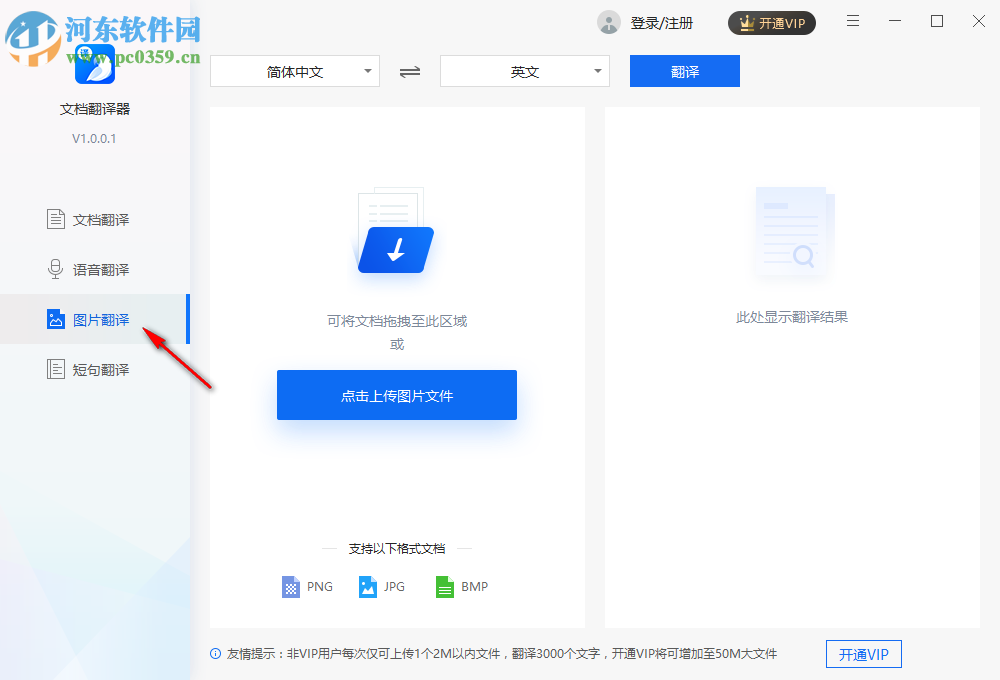The width and height of the screenshot is (1000, 680).
Task: Open the 登录/注册 login menu
Action: tap(661, 22)
